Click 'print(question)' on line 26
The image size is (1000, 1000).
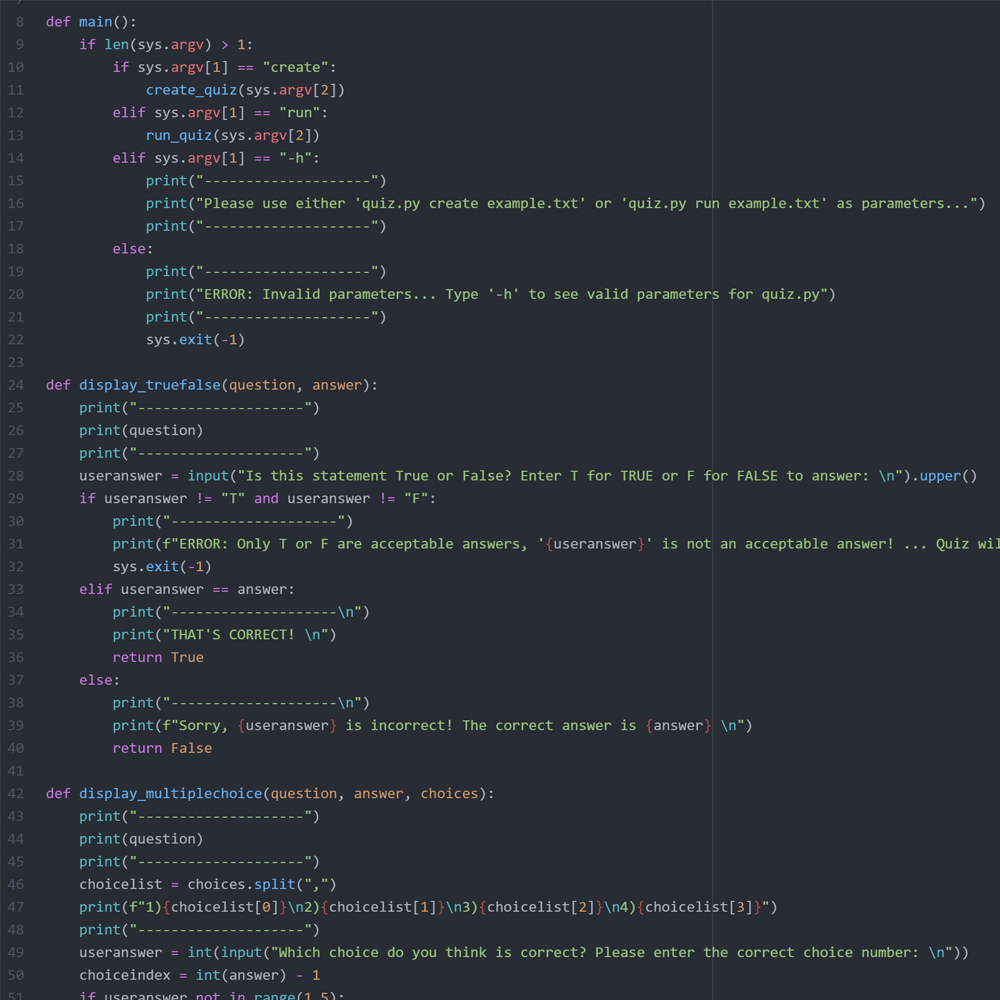click(x=141, y=430)
